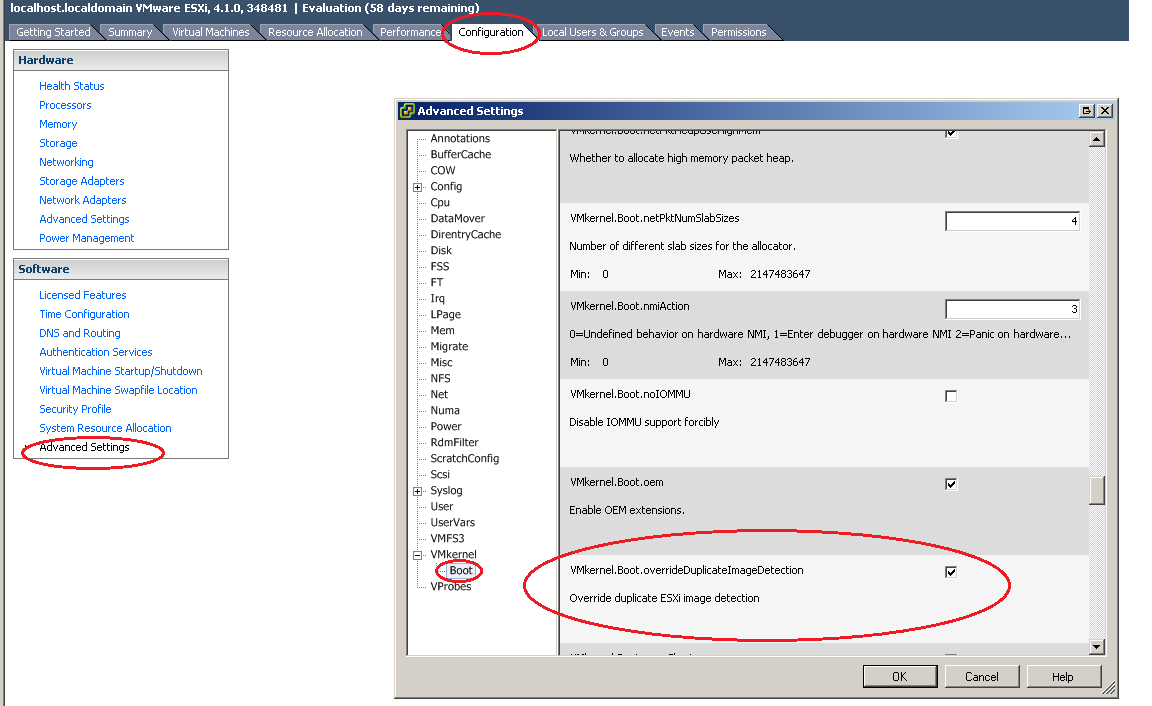The image size is (1152, 706).
Task: Click the settings list scrollbar thumb
Action: click(x=1097, y=491)
